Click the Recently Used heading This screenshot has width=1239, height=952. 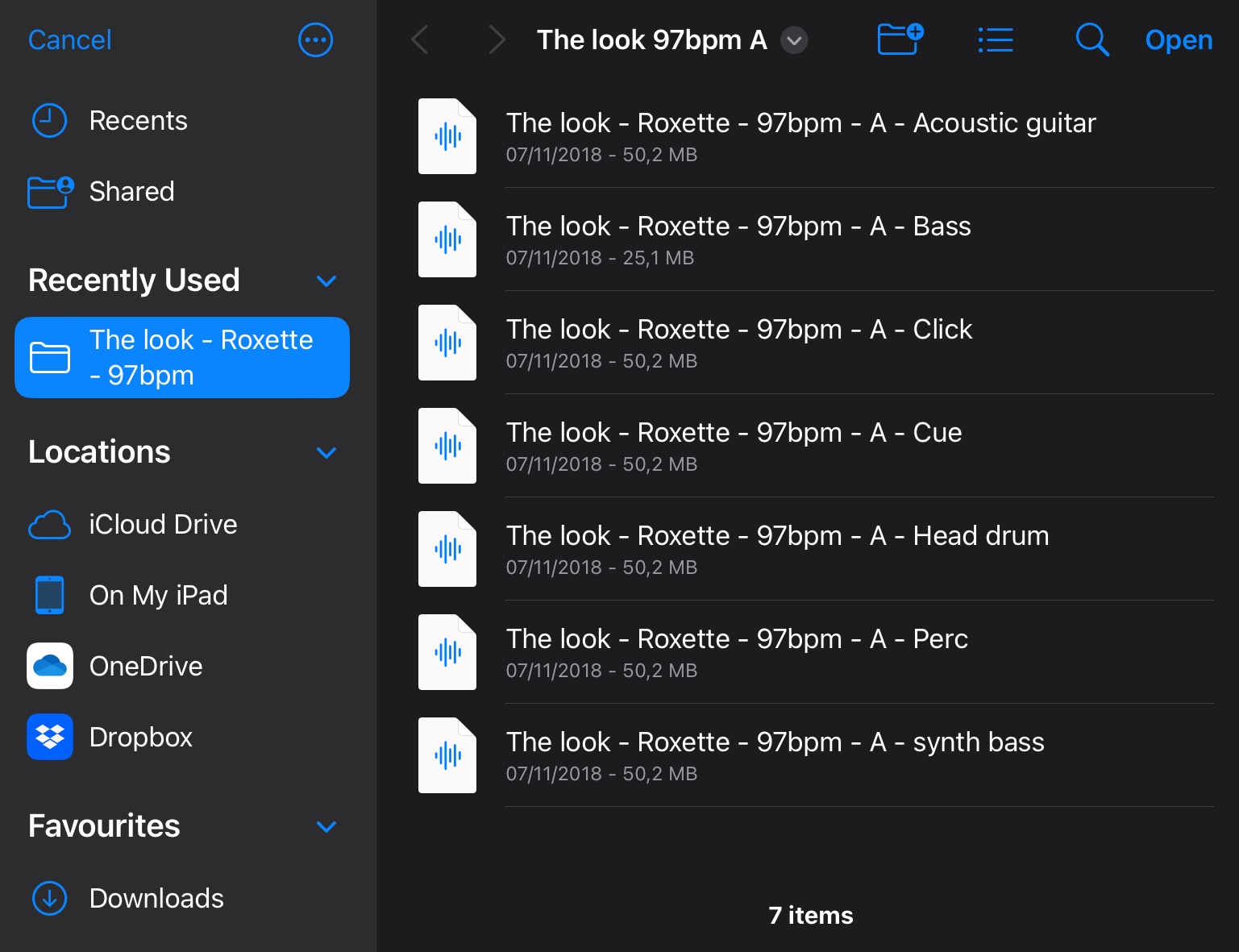134,281
